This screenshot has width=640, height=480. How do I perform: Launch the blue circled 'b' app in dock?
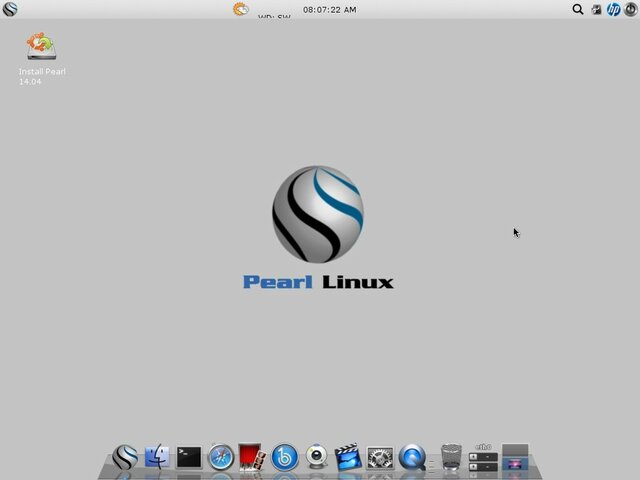pos(284,457)
